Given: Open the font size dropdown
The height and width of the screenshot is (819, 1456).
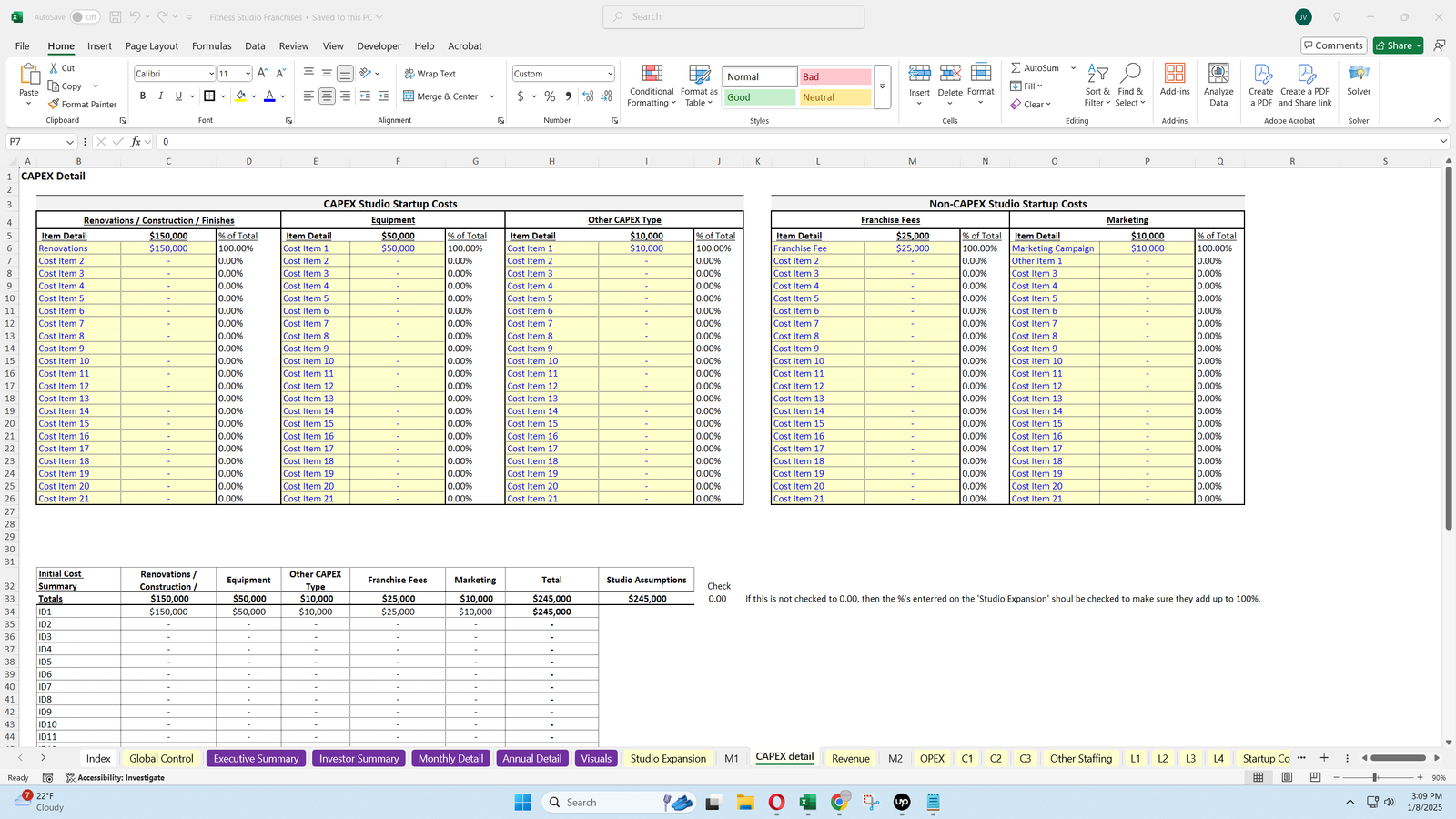Looking at the screenshot, I should pyautogui.click(x=248, y=74).
